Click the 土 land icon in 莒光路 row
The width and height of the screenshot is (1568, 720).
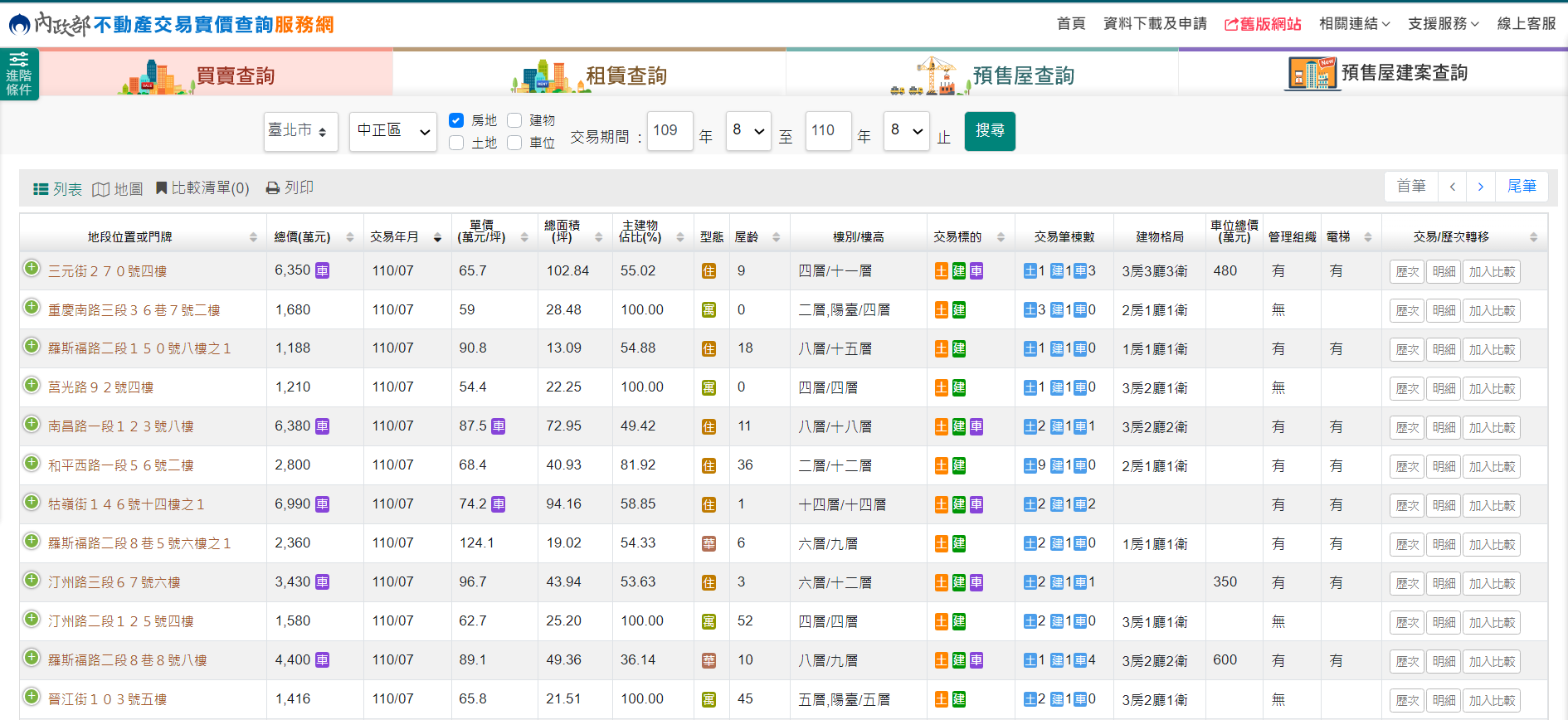tap(941, 387)
